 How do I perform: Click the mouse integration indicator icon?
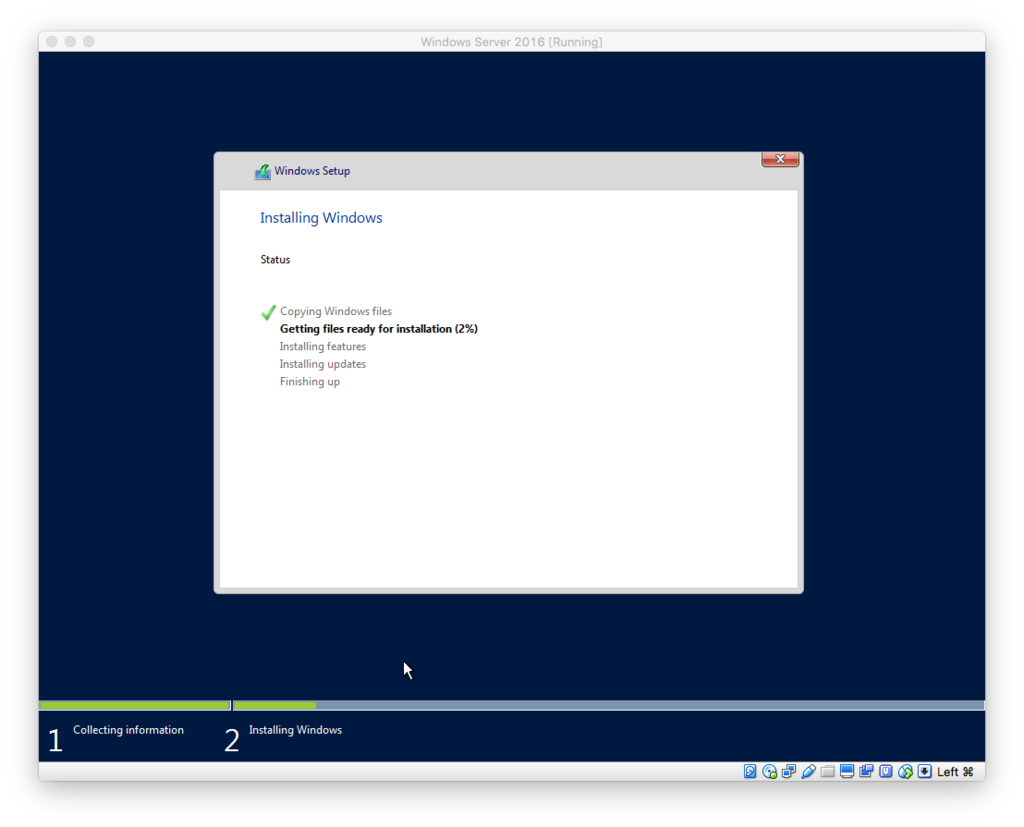905,771
